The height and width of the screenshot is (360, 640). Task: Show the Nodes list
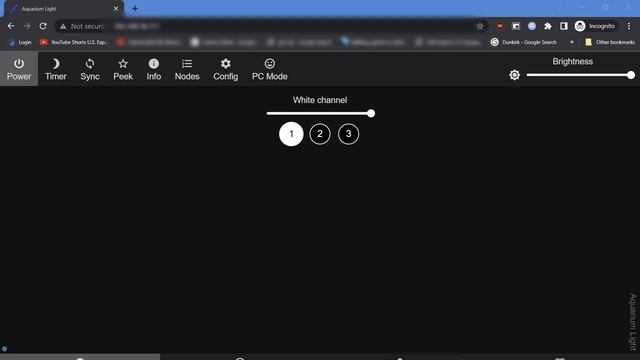[x=187, y=69]
